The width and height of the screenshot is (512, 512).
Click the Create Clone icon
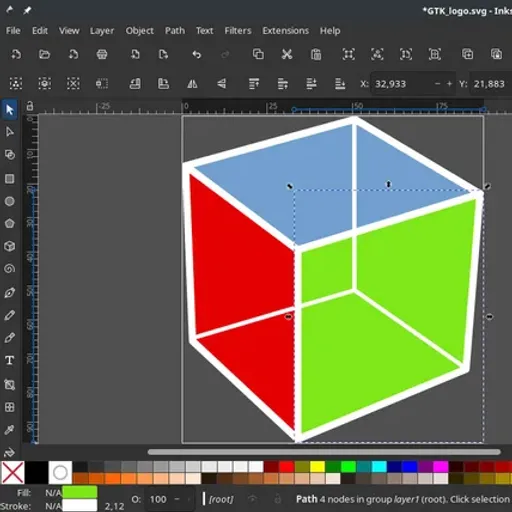496,54
